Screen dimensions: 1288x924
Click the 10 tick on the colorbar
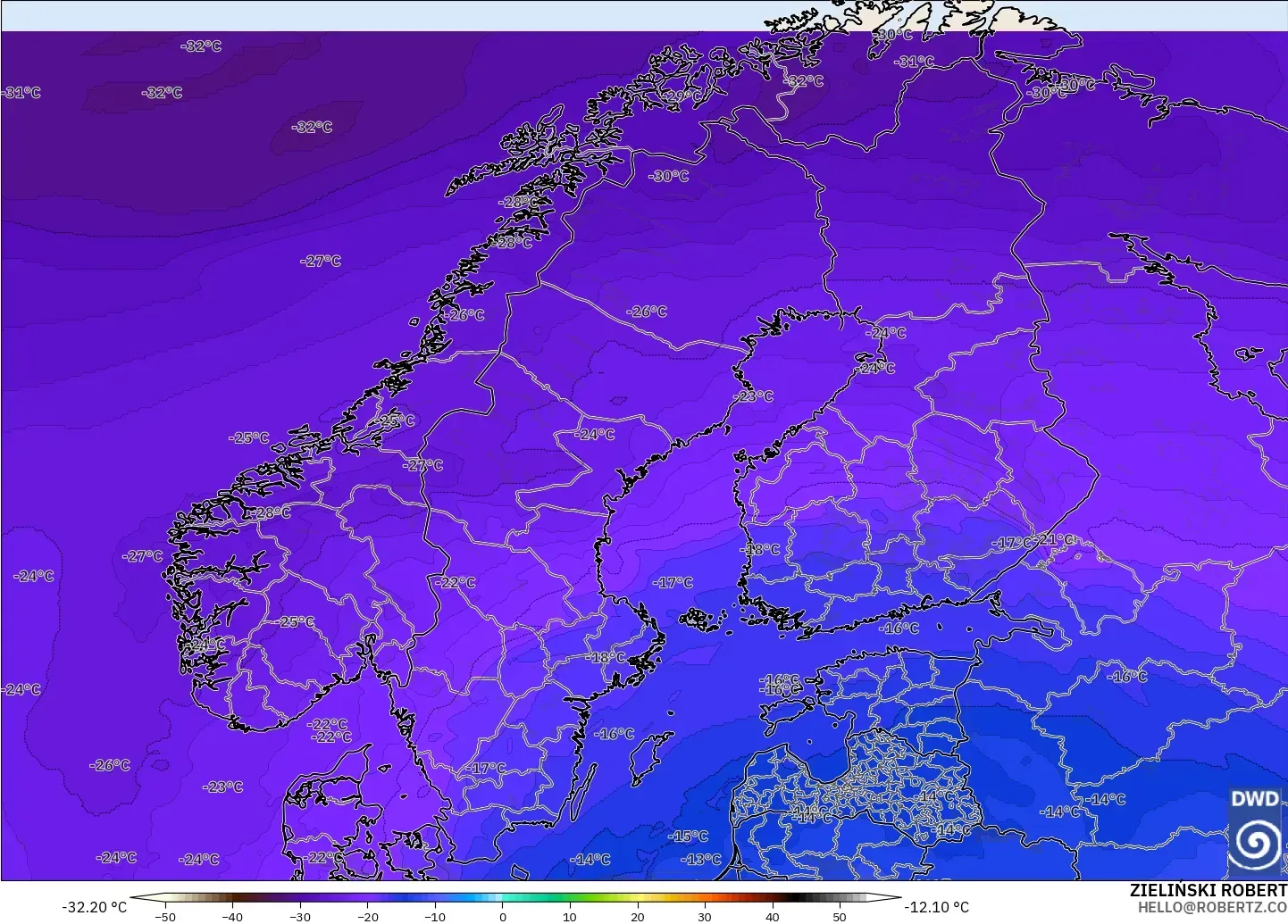(x=570, y=917)
